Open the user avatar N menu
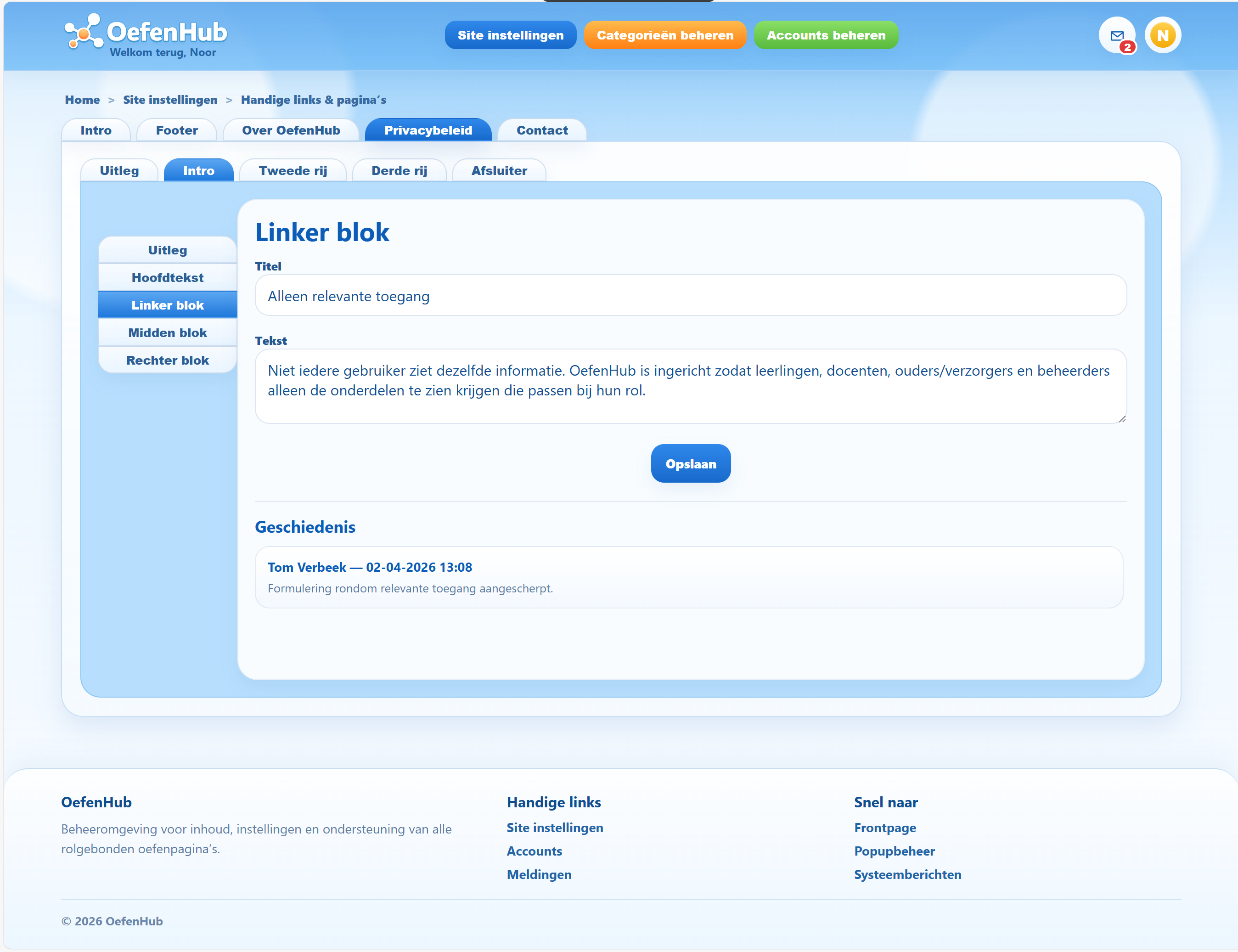 coord(1163,35)
